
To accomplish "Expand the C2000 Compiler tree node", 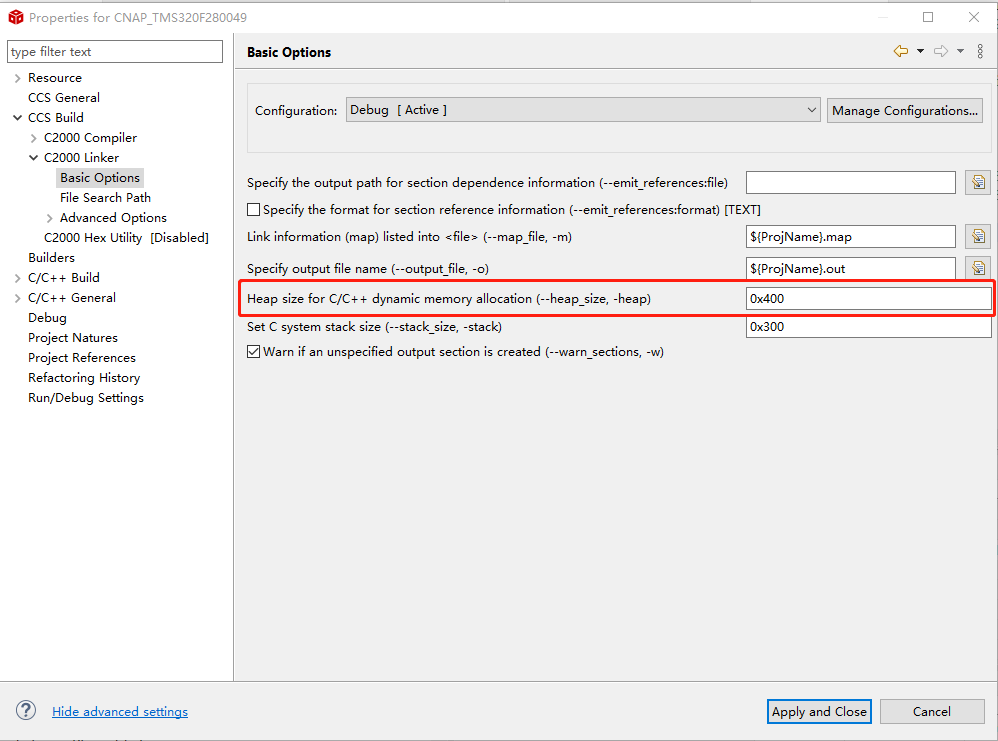I will pyautogui.click(x=34, y=138).
